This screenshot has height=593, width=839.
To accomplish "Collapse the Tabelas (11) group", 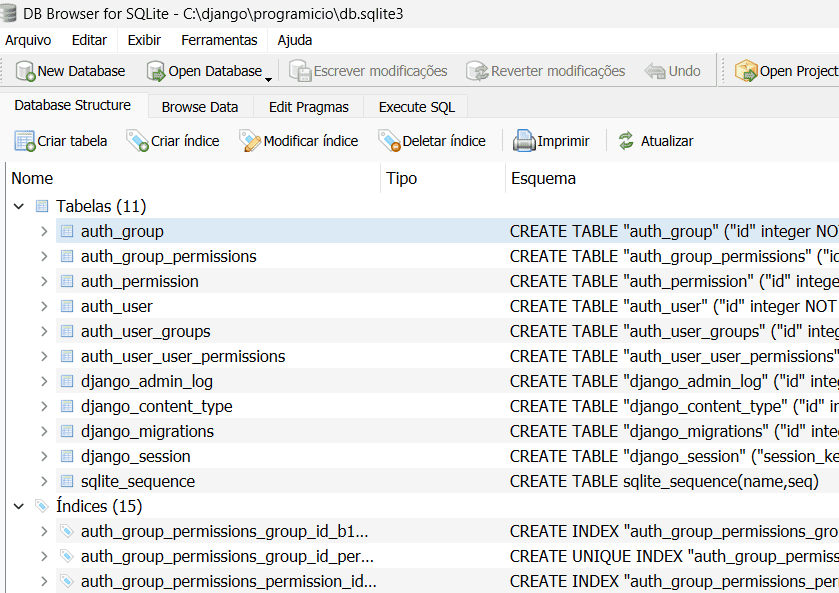I will pos(19,206).
